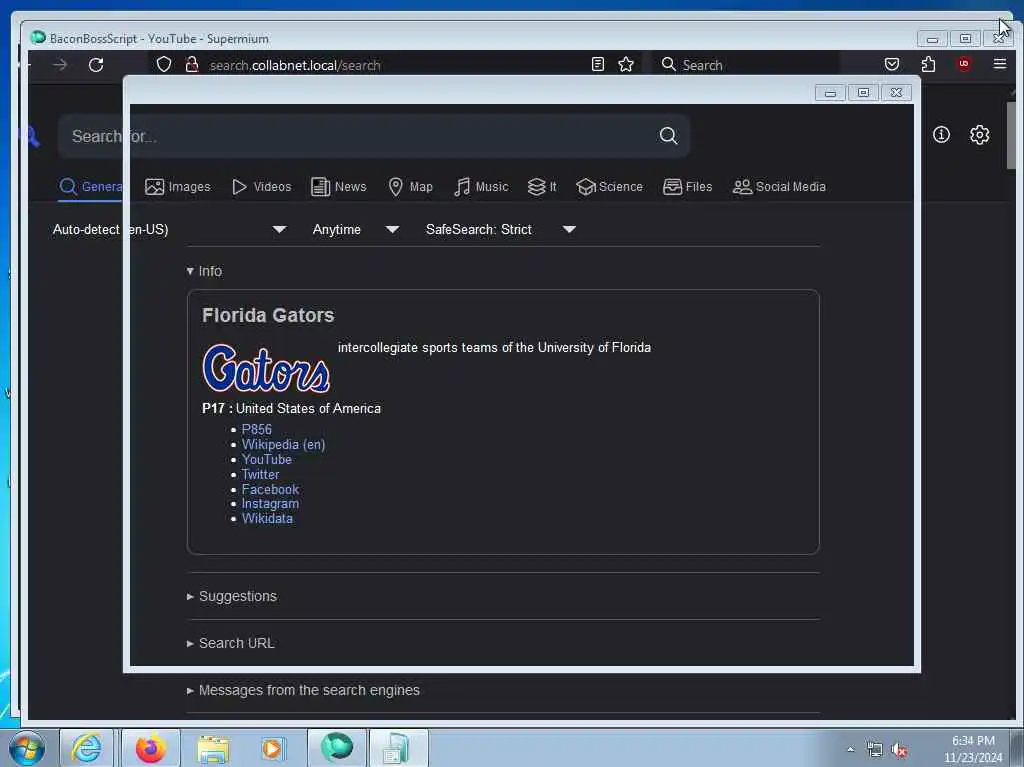1024x767 pixels.
Task: Open the News category tab
Action: click(x=338, y=187)
